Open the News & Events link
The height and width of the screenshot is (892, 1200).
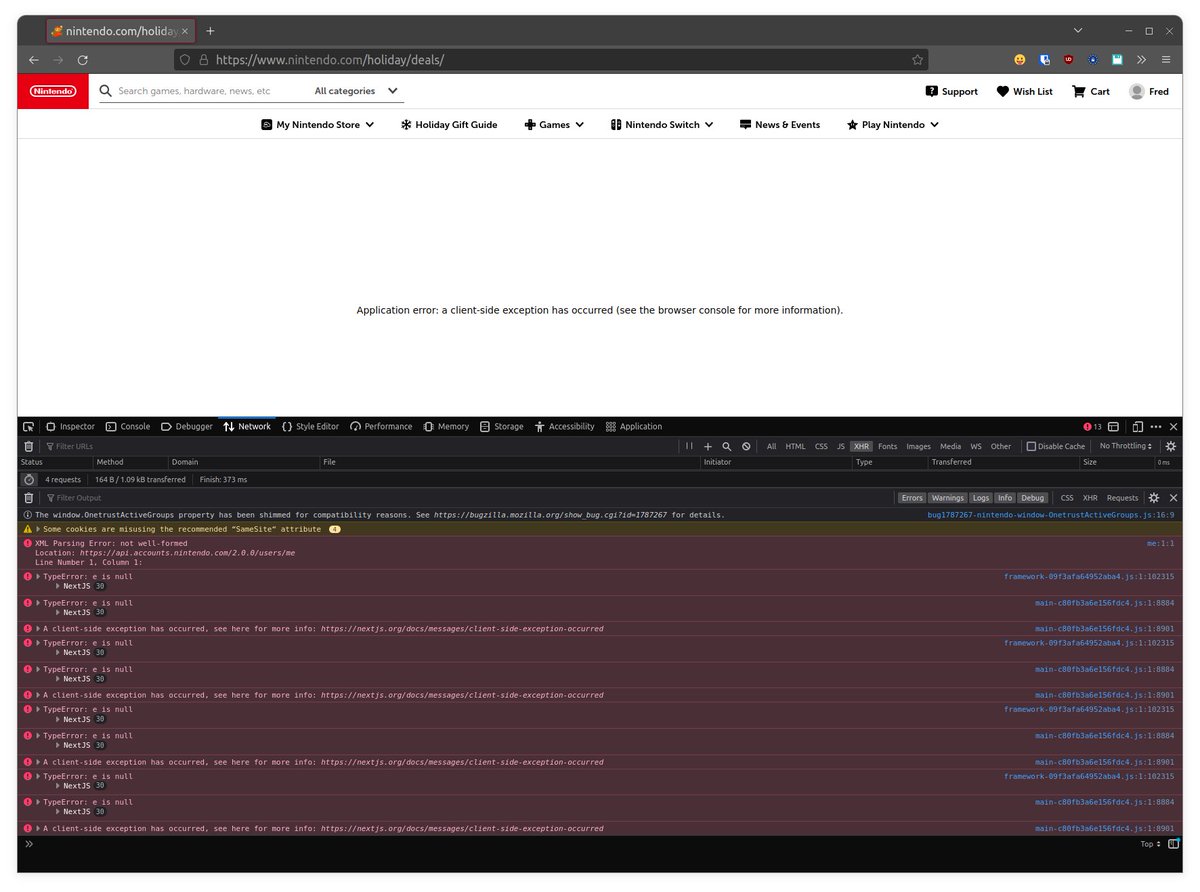(780, 125)
